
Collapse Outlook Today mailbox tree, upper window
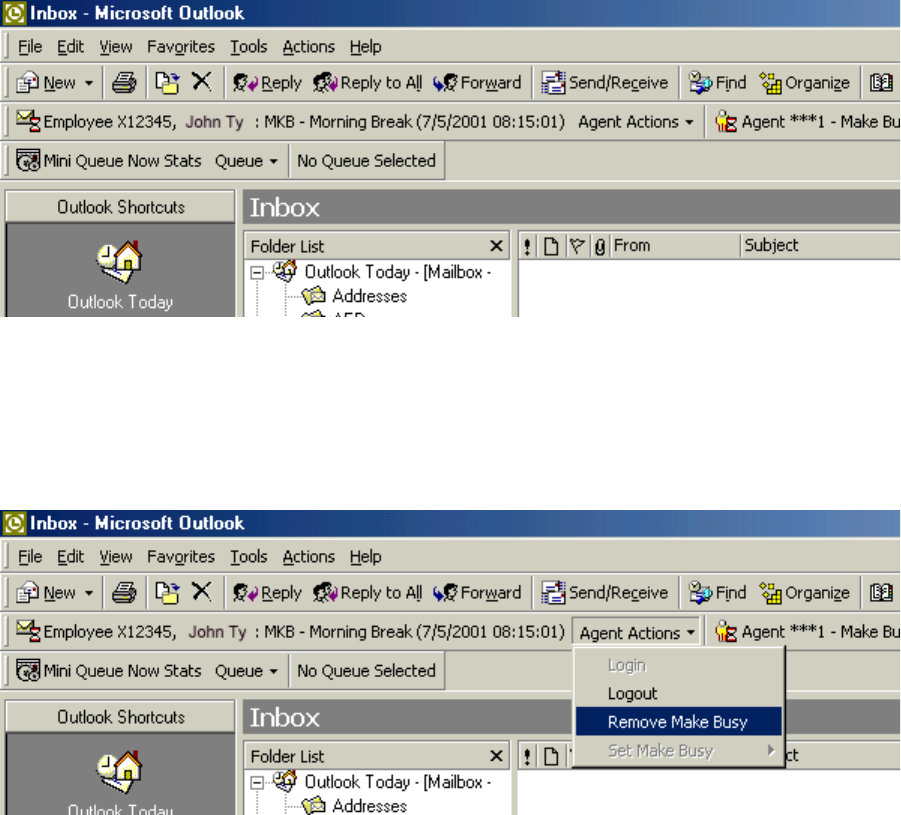[x=257, y=272]
